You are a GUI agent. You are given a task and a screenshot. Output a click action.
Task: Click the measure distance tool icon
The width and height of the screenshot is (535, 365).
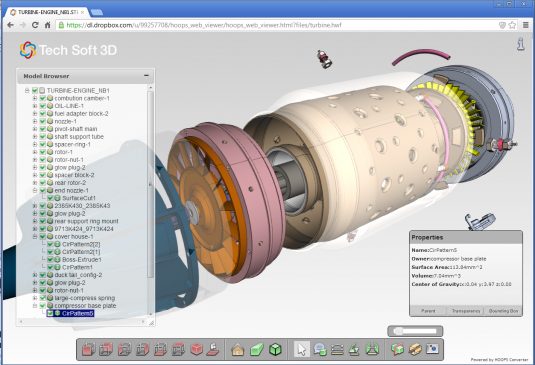click(x=337, y=350)
